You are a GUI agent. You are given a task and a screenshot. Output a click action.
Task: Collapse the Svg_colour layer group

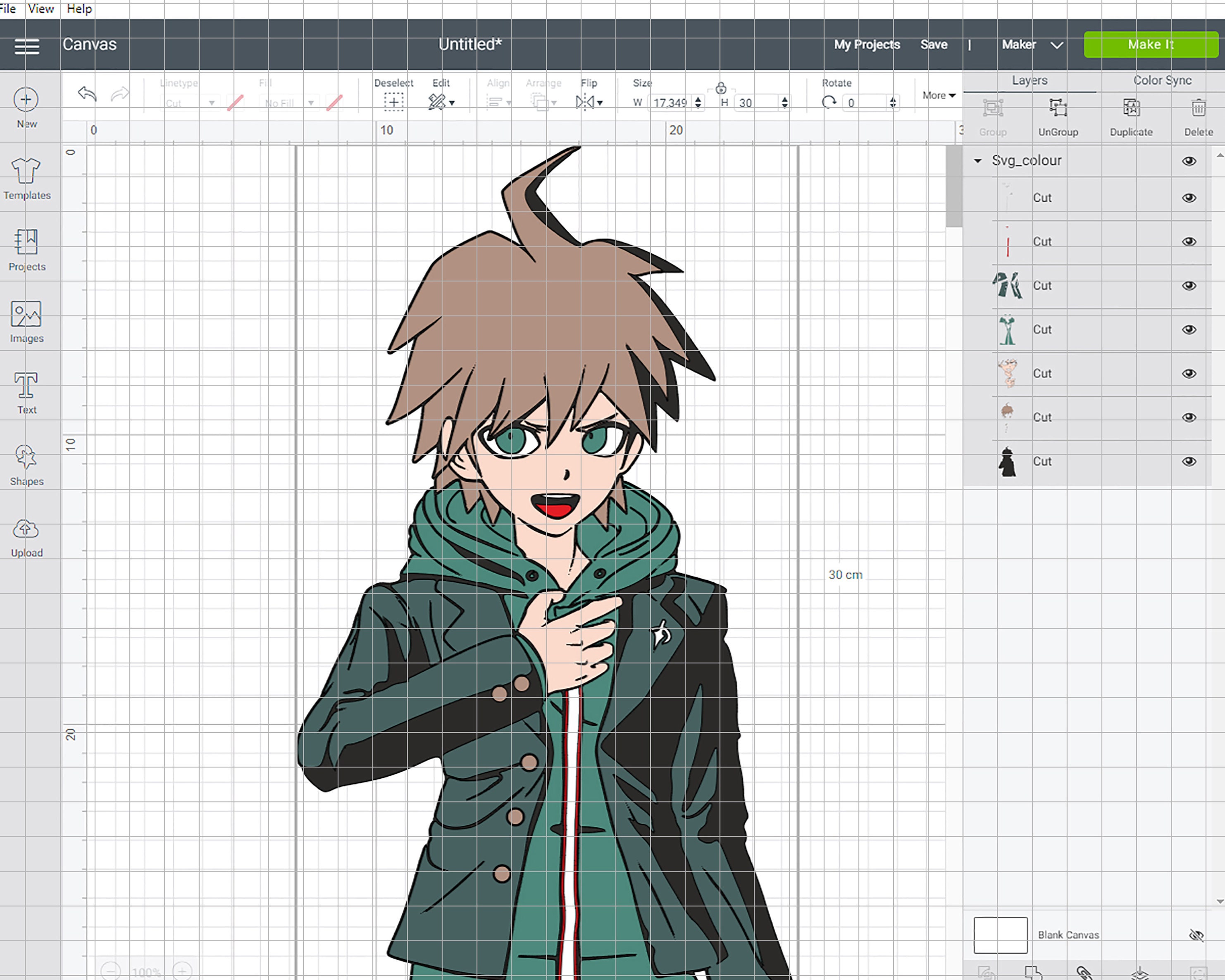[x=978, y=161]
